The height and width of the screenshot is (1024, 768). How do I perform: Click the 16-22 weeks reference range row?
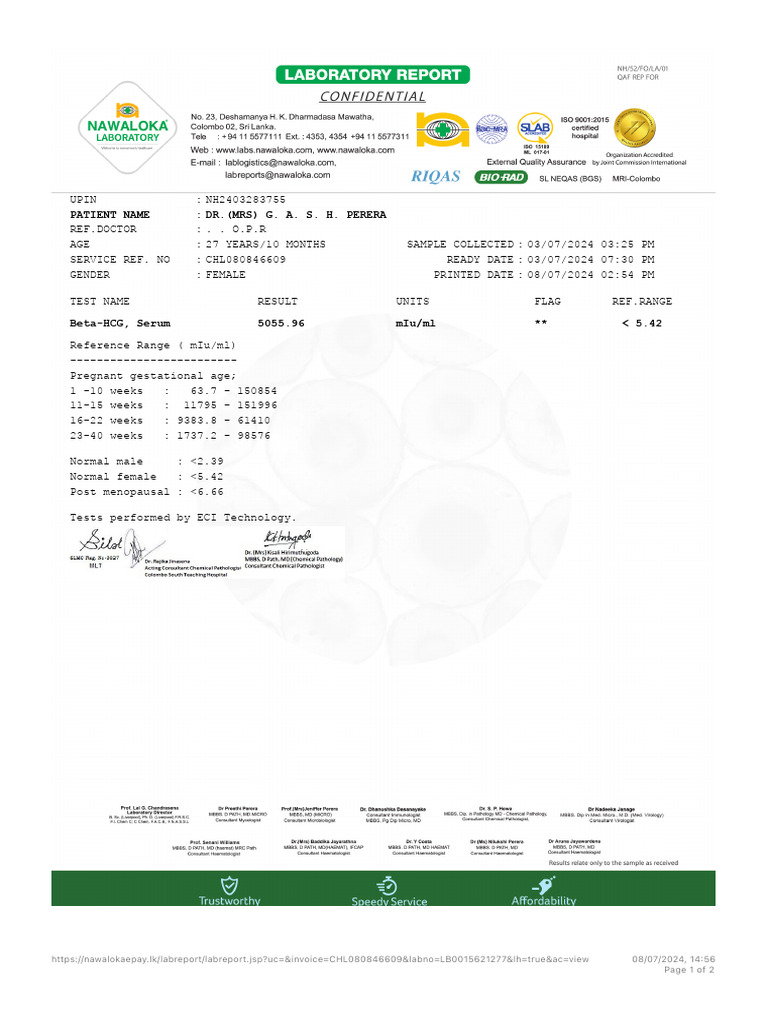pos(170,421)
